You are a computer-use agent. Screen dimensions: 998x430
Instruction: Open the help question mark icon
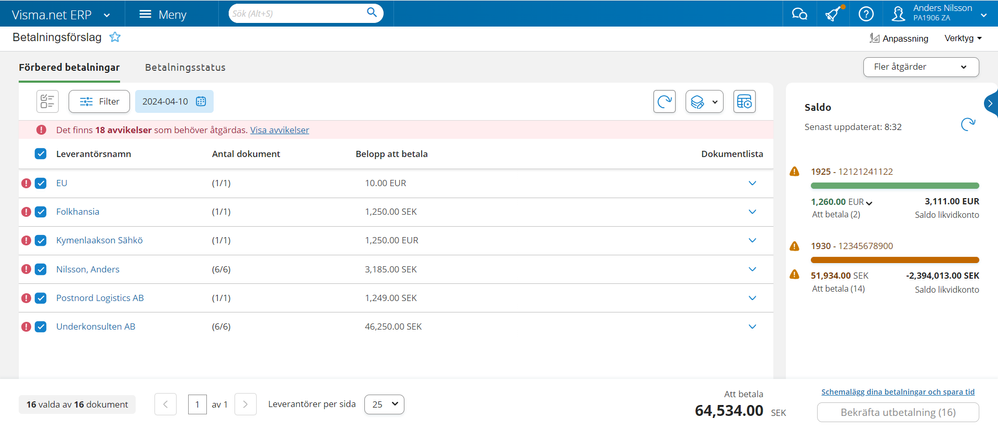(x=866, y=13)
